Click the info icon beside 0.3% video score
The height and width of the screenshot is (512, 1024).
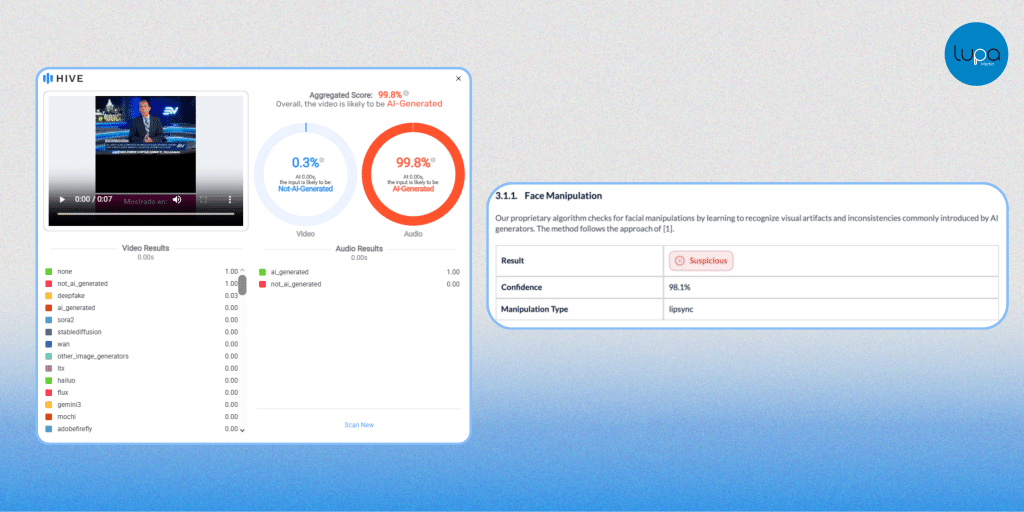coord(320,158)
